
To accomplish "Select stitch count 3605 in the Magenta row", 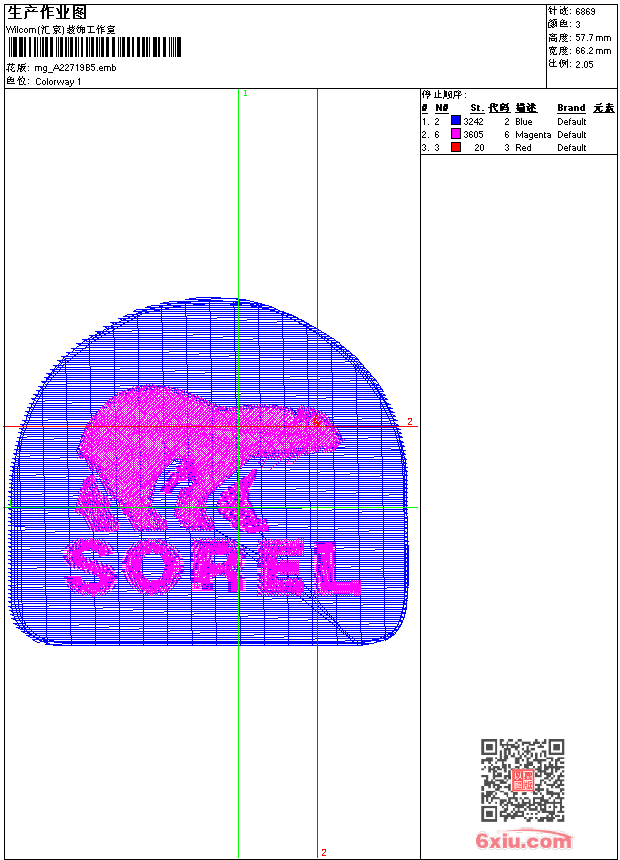I will coord(474,135).
